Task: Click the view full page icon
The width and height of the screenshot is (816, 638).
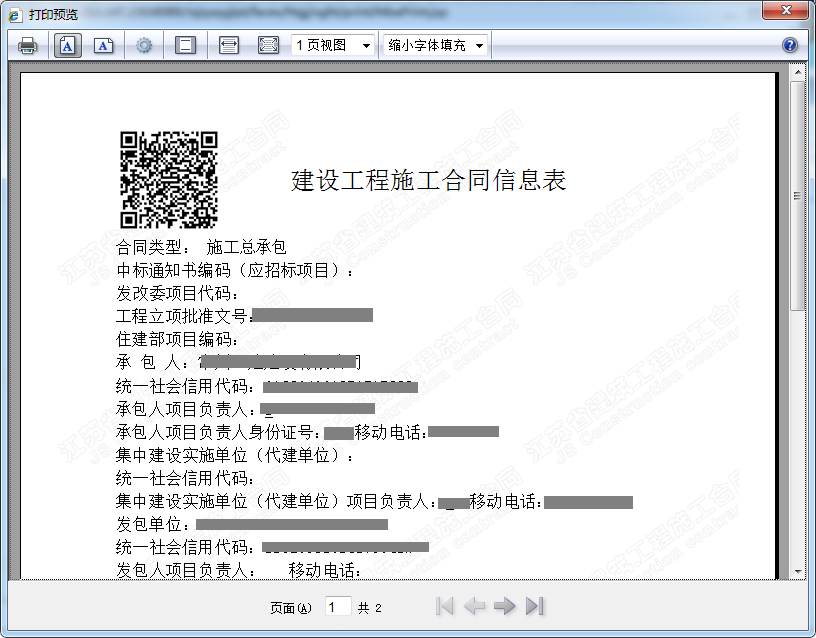Action: (x=268, y=45)
